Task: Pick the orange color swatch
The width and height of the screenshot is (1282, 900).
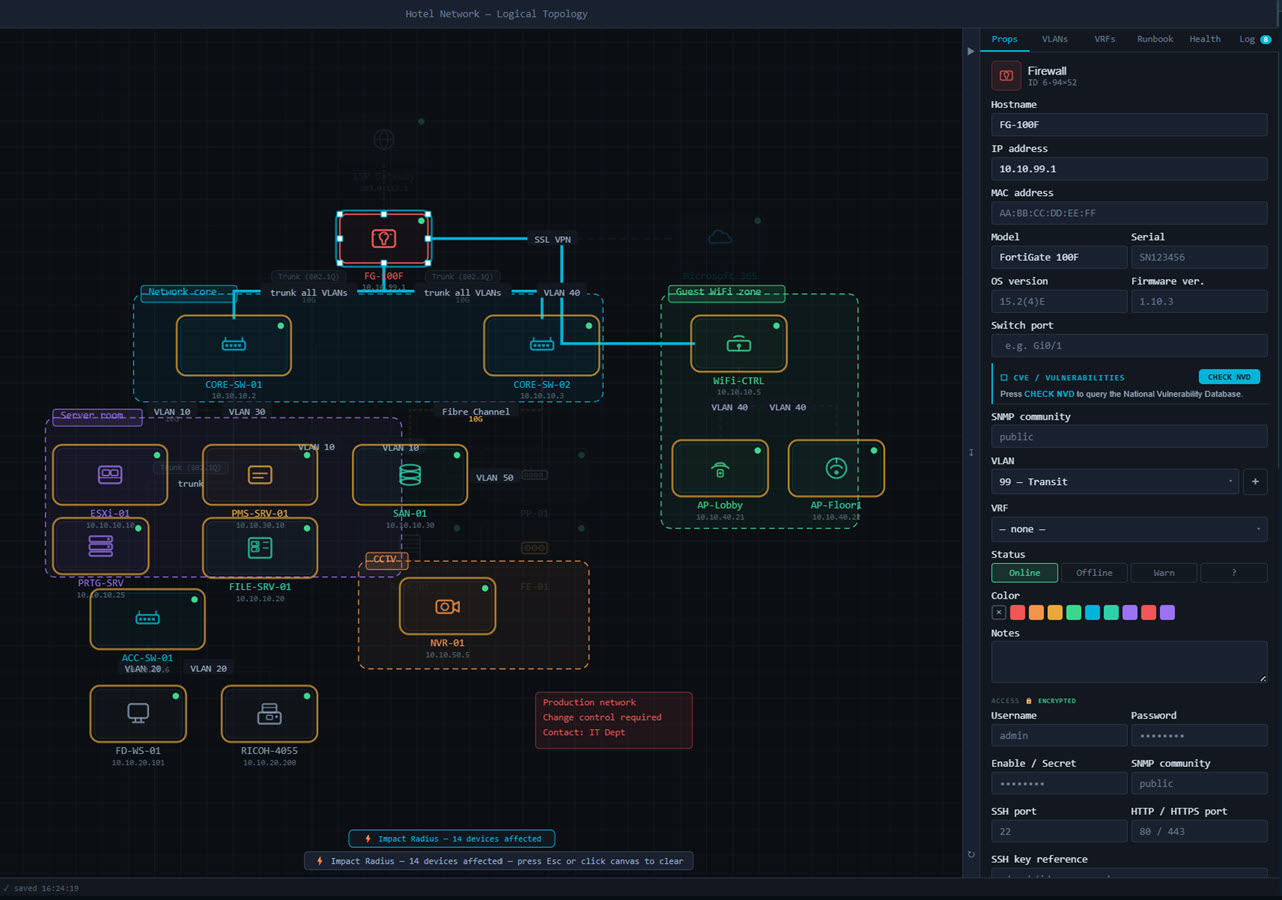Action: coord(1036,612)
